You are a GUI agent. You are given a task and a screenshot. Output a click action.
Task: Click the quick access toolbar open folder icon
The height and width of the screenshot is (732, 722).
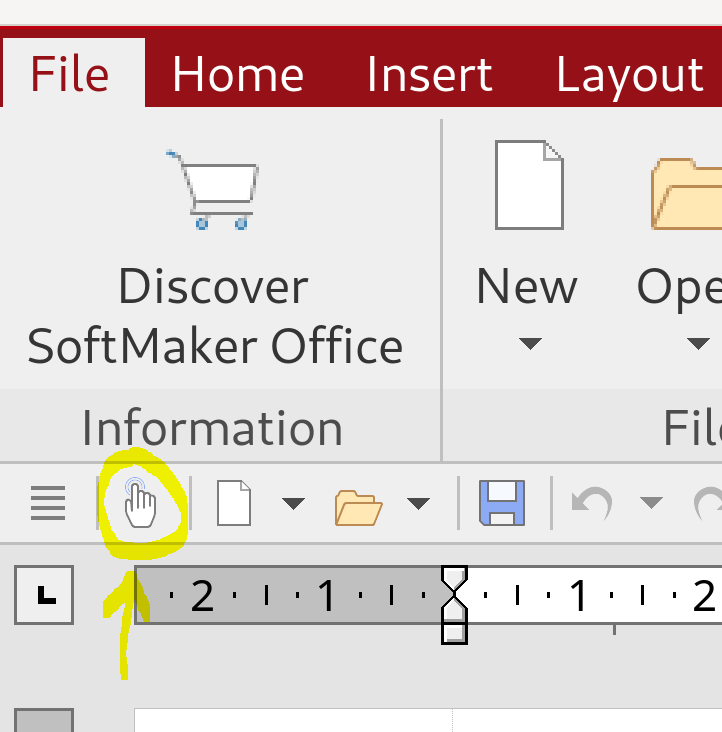[x=359, y=504]
